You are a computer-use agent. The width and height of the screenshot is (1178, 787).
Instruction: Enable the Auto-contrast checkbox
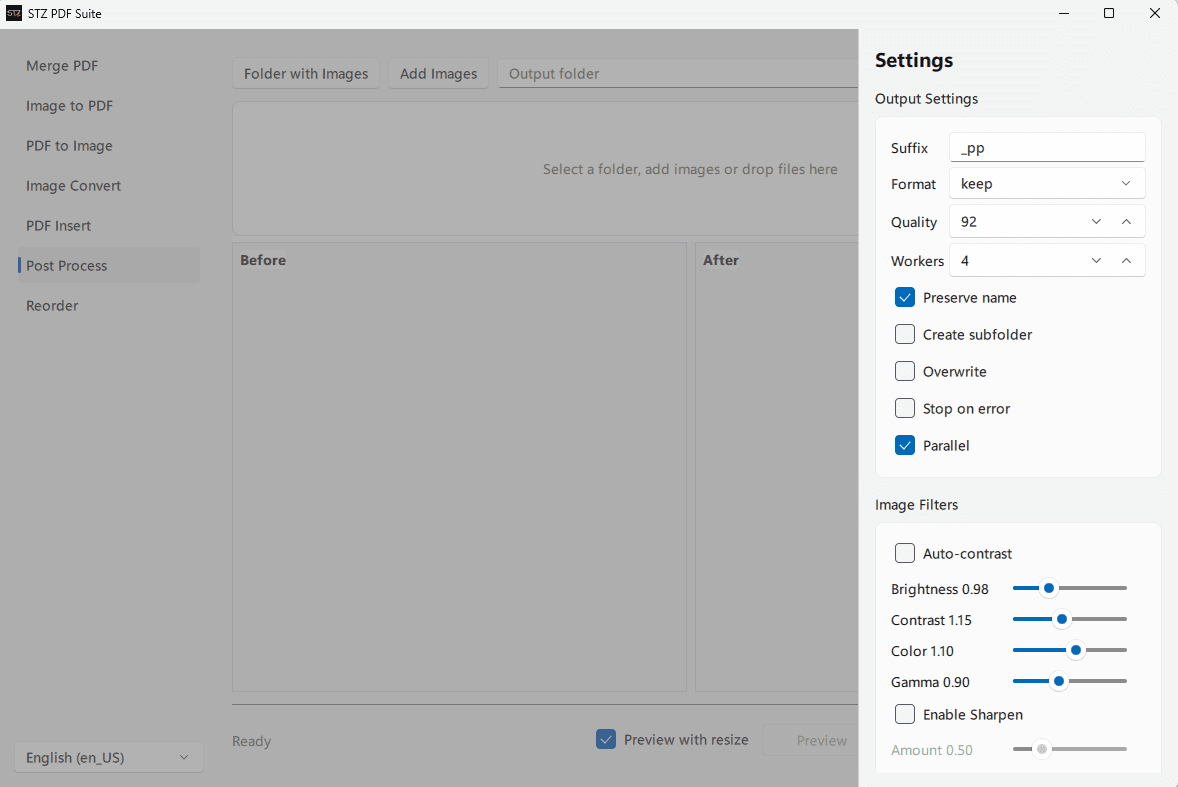coord(905,553)
